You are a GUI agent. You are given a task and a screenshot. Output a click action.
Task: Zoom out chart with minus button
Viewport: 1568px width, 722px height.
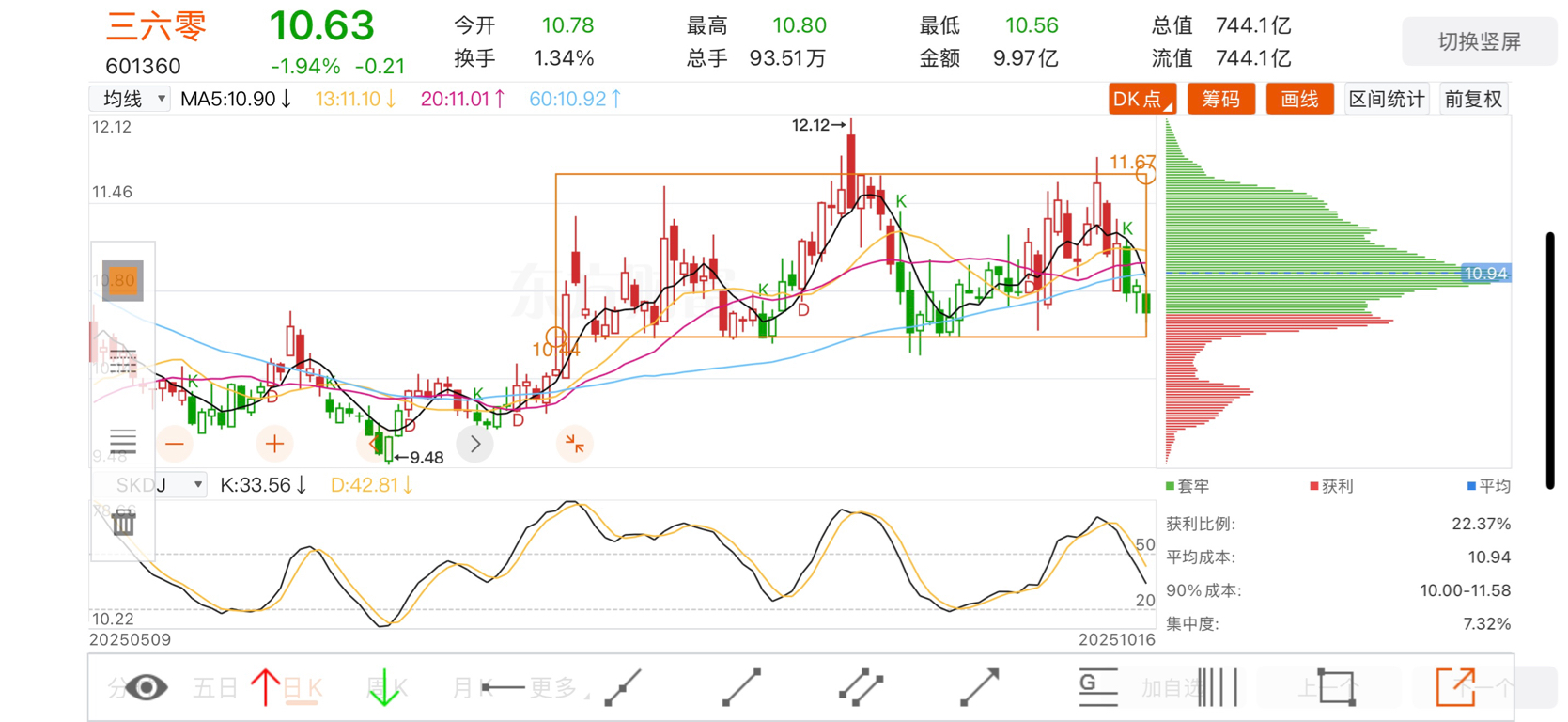pos(175,444)
